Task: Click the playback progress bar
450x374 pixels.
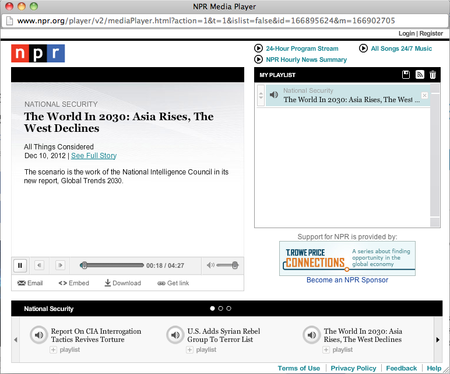Action: (112, 265)
